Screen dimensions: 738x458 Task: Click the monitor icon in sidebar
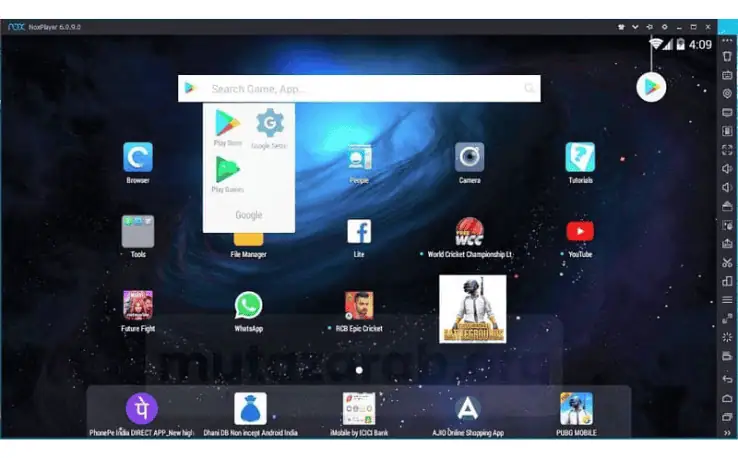727,112
